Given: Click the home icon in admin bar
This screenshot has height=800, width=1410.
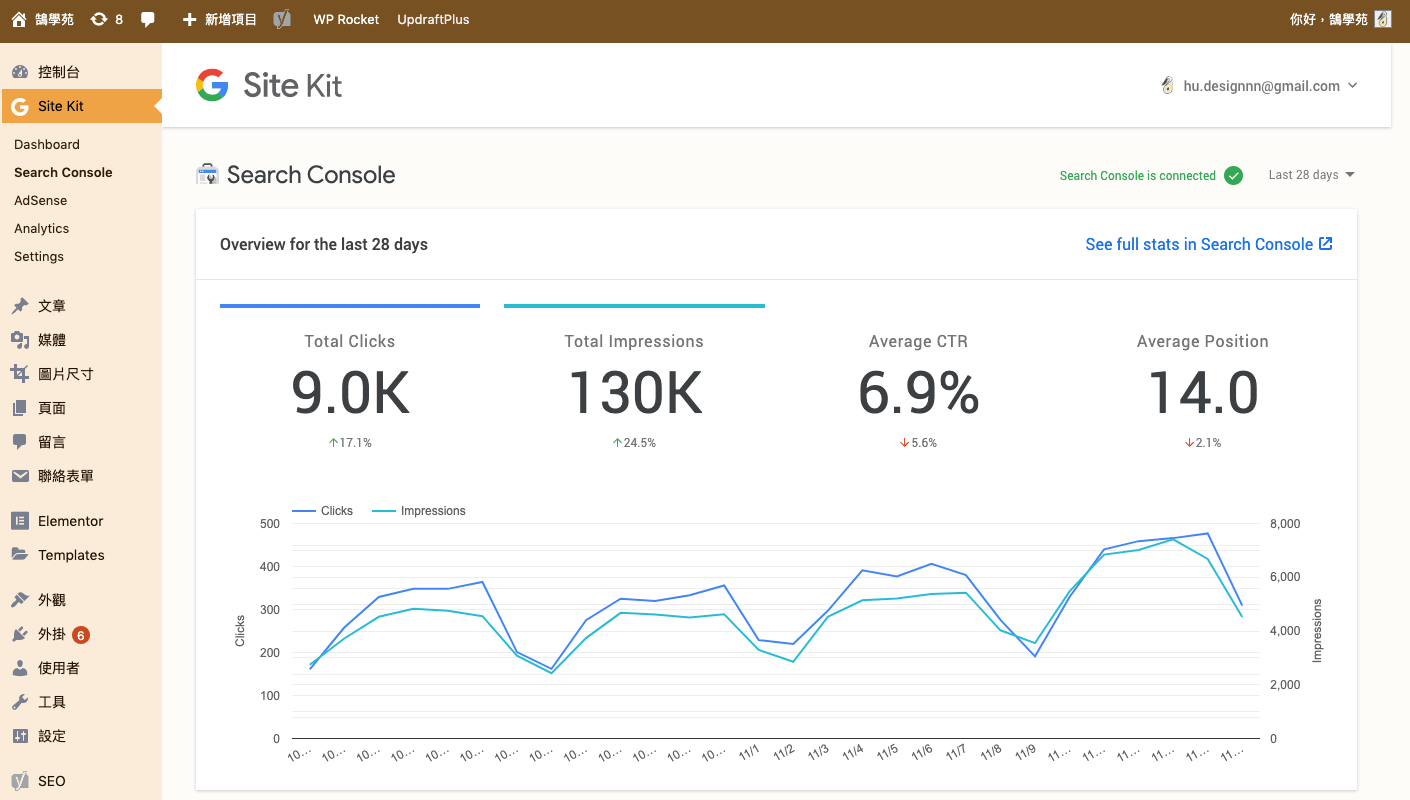Looking at the screenshot, I should click(19, 19).
